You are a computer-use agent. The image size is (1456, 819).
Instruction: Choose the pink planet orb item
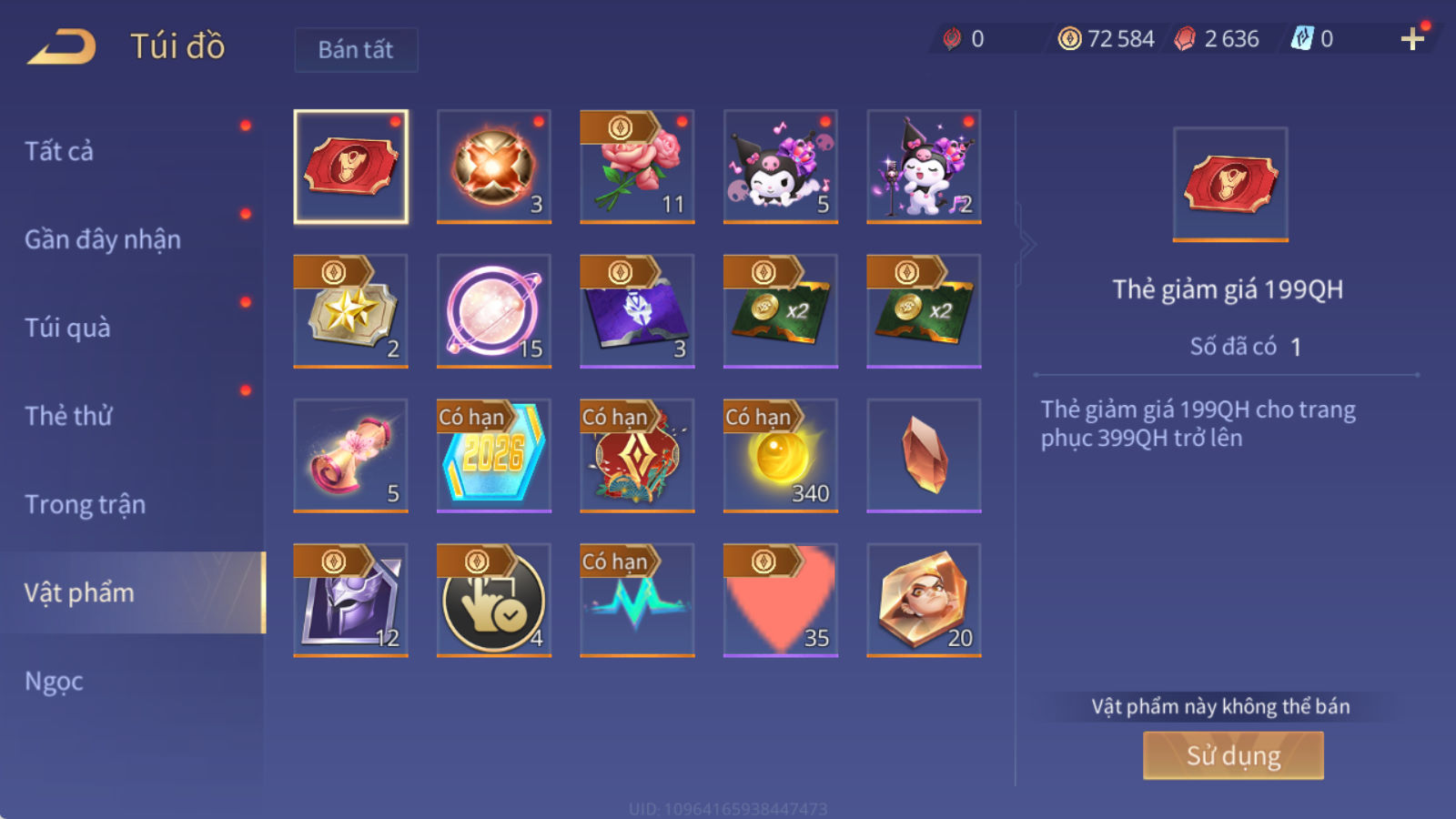click(x=494, y=311)
